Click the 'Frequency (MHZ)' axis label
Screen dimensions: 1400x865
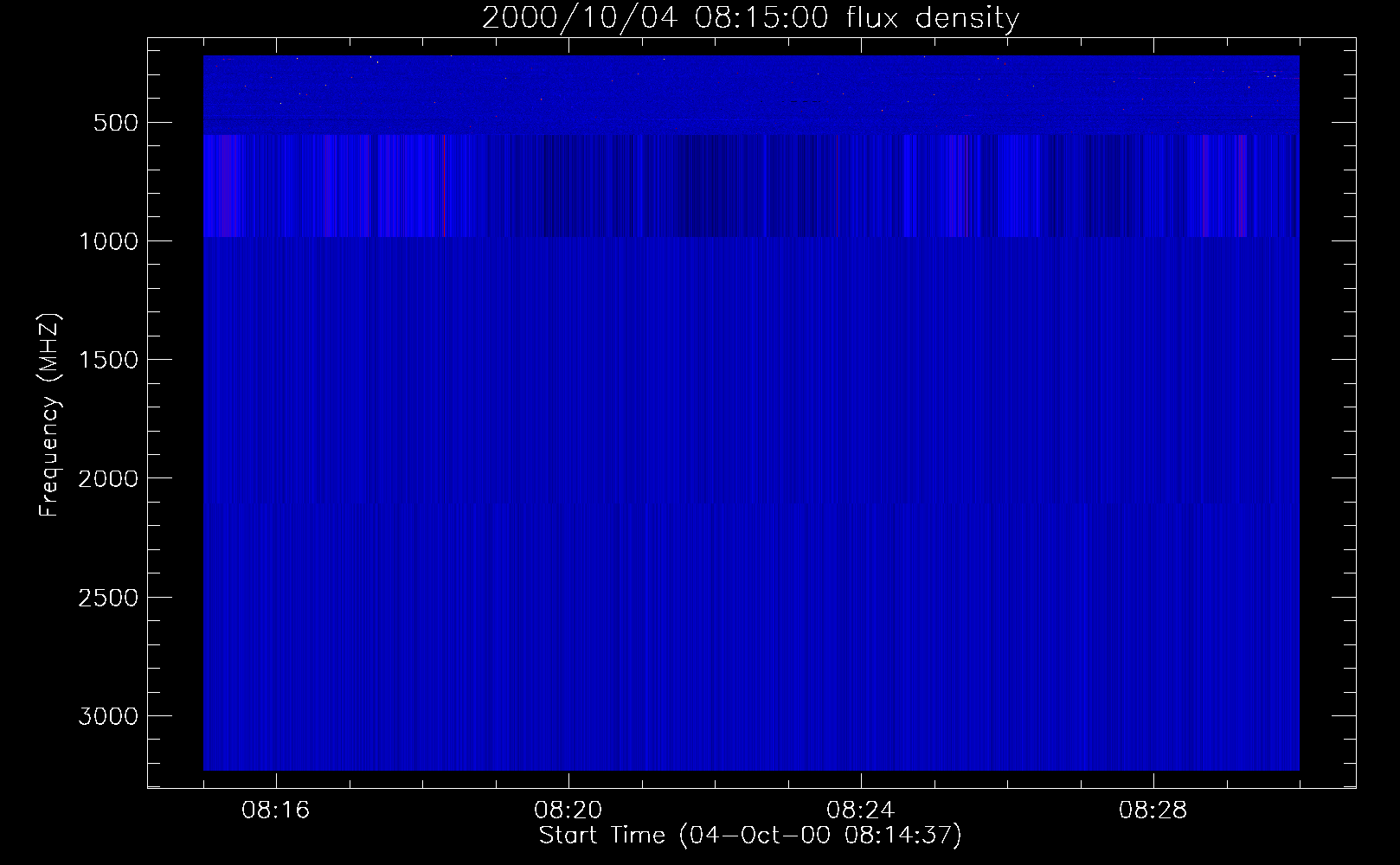tap(49, 415)
